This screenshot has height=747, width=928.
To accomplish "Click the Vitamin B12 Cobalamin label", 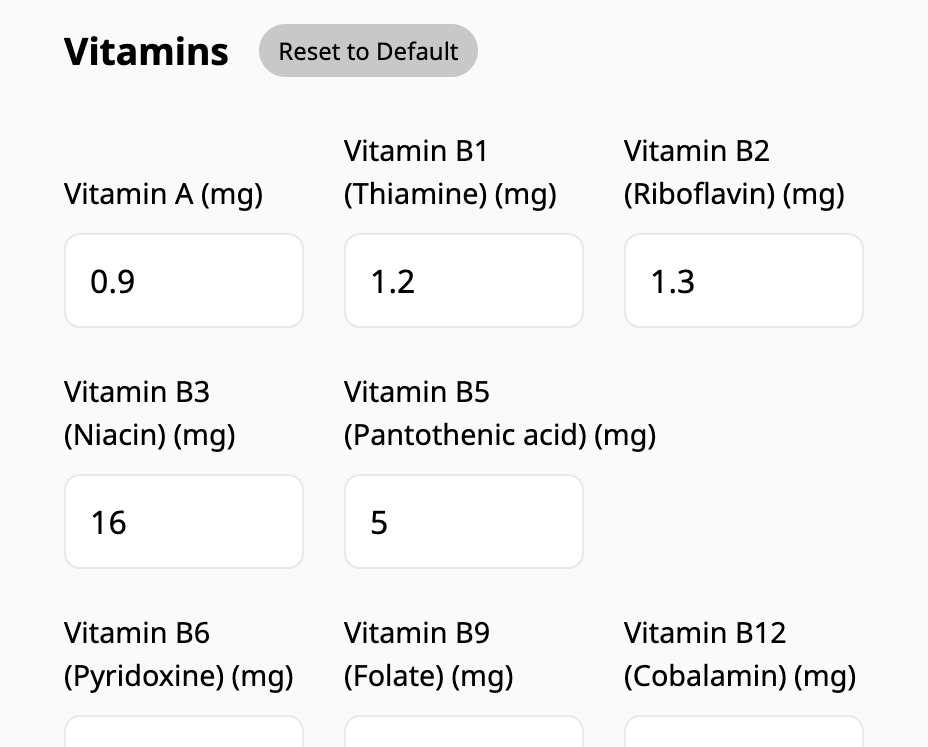I will tap(740, 654).
